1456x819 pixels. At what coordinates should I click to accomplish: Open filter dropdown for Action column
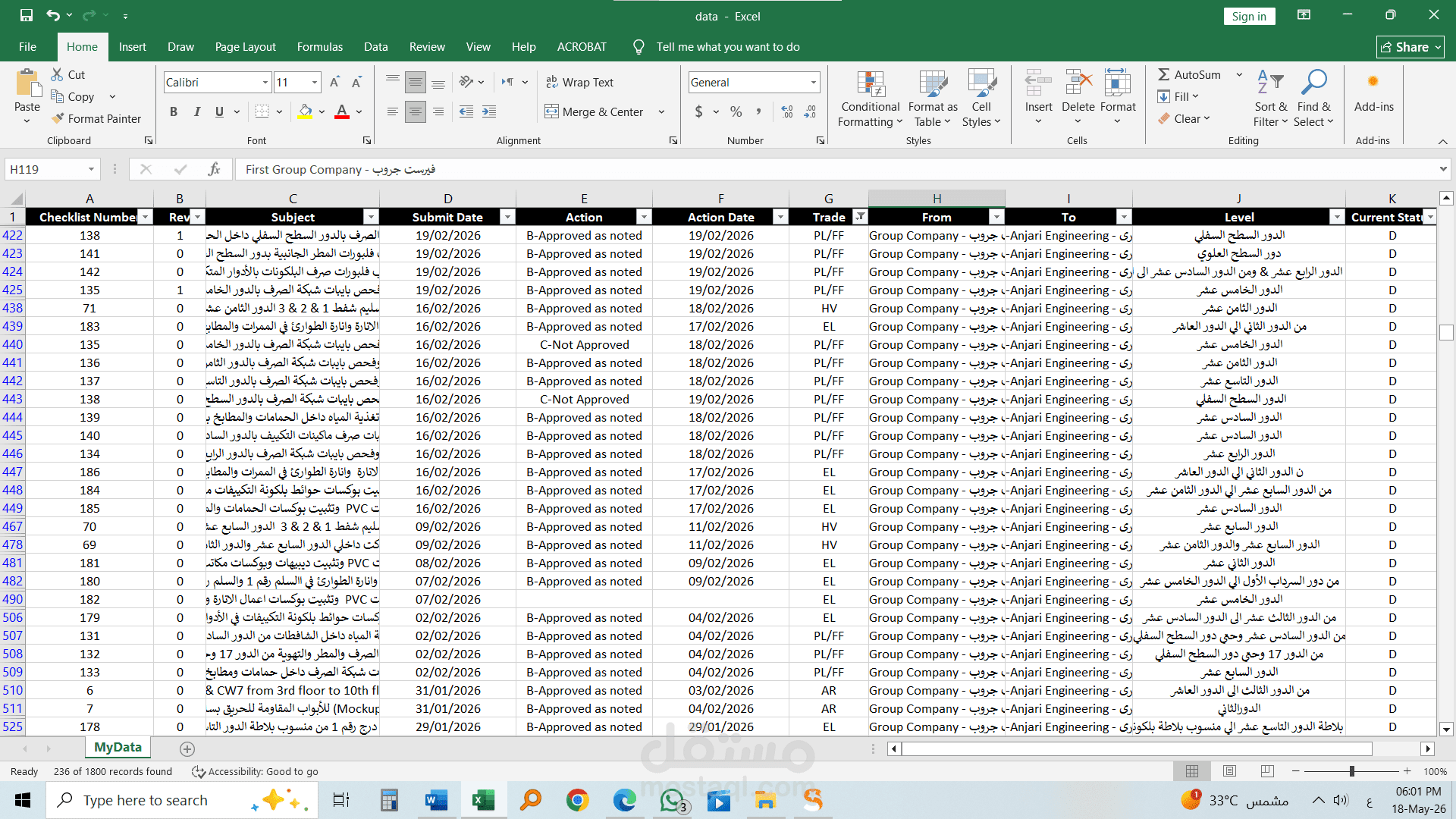coord(644,217)
